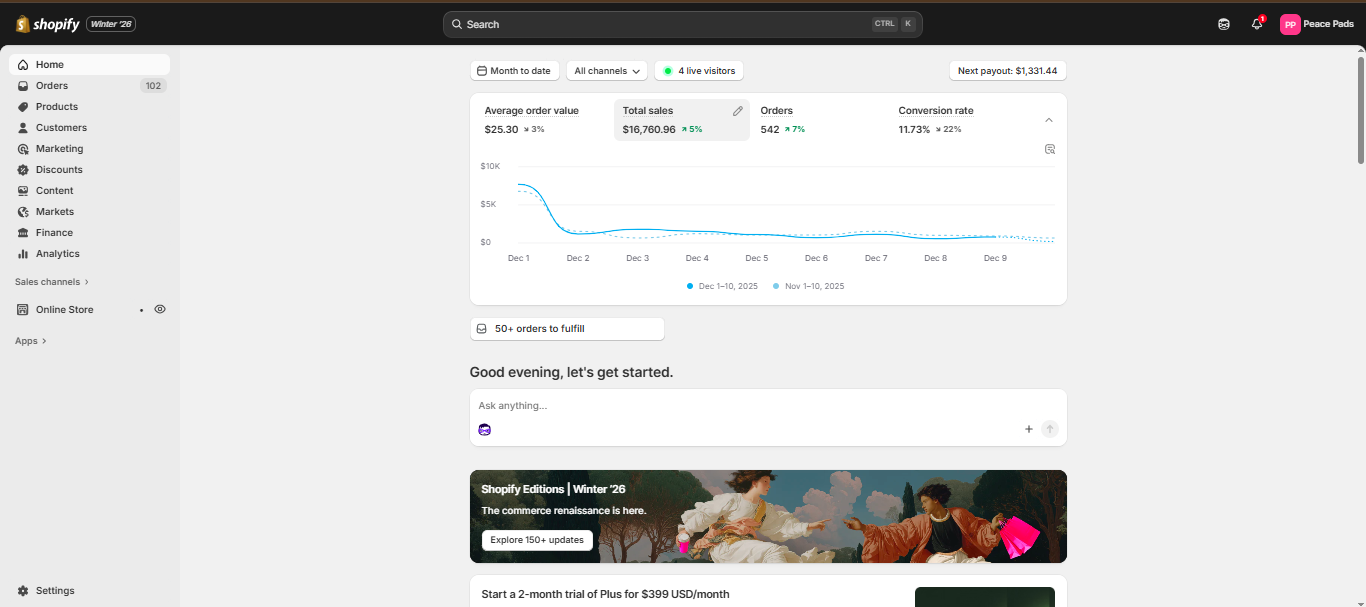Screen dimensions: 1366x607
Task: Click the page vertical scrollbar
Action: [1360, 110]
